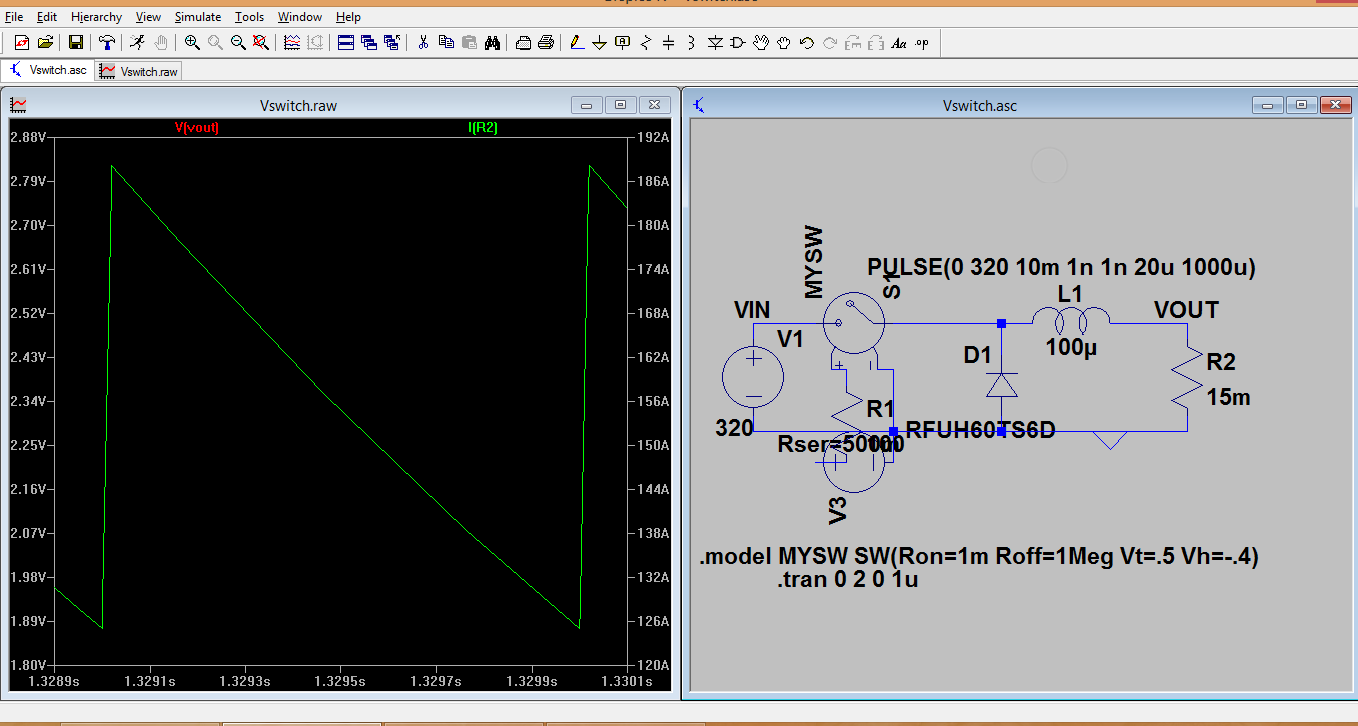
Task: Select the Text 'Aa' tool
Action: tap(899, 42)
